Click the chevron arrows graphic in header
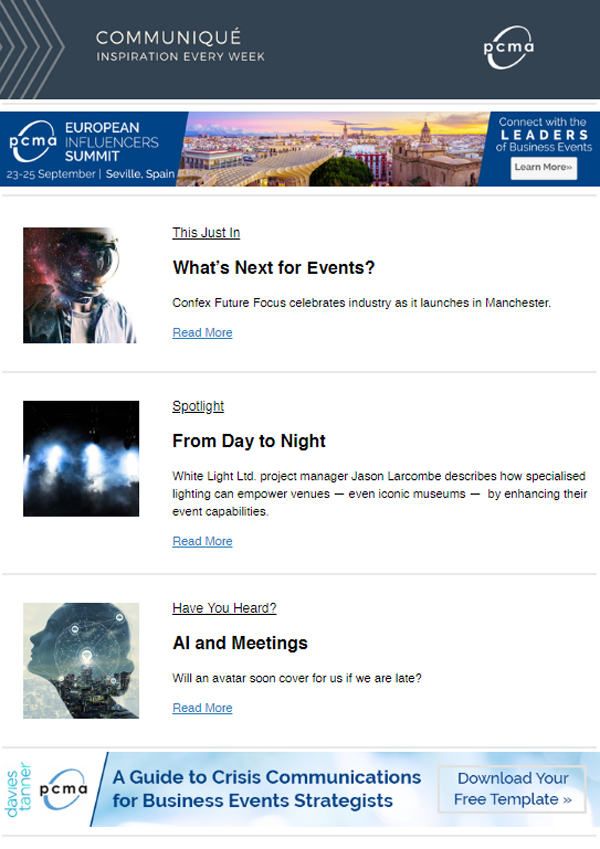Screen dimensions: 600x849 click(x=30, y=48)
